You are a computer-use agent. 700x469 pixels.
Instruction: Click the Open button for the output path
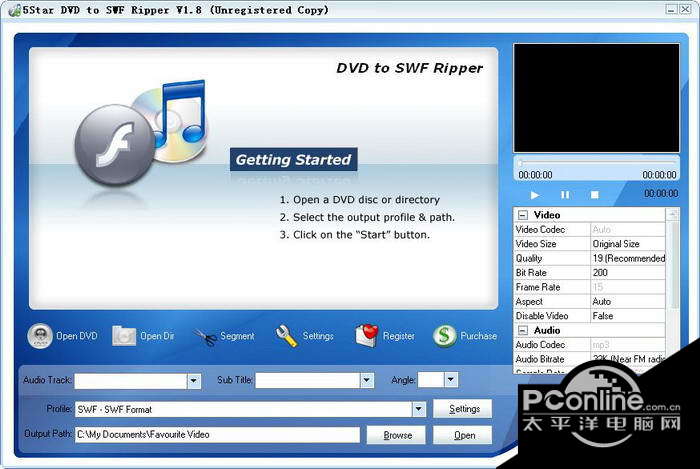(463, 435)
